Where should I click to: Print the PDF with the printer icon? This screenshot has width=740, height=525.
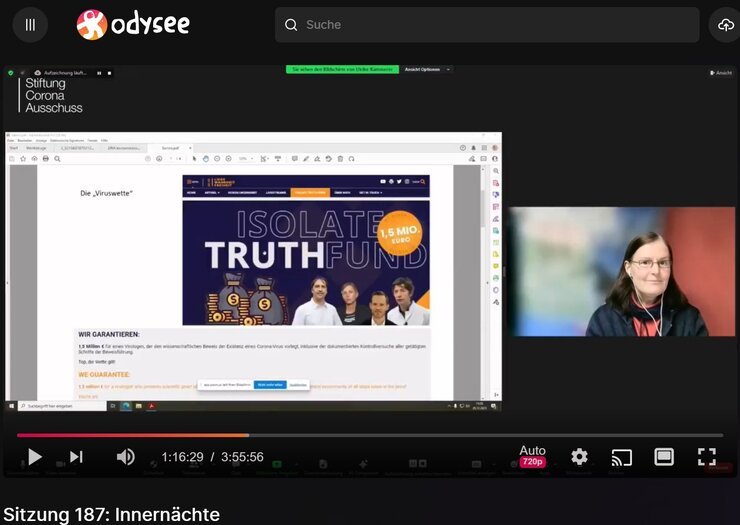point(46,159)
